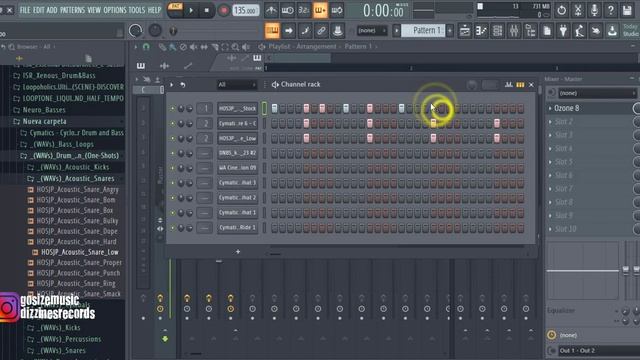Image resolution: width=640 pixels, height=360 pixels.
Task: Open the Out 1 - Out 2 output dropdown
Action: [x=599, y=351]
